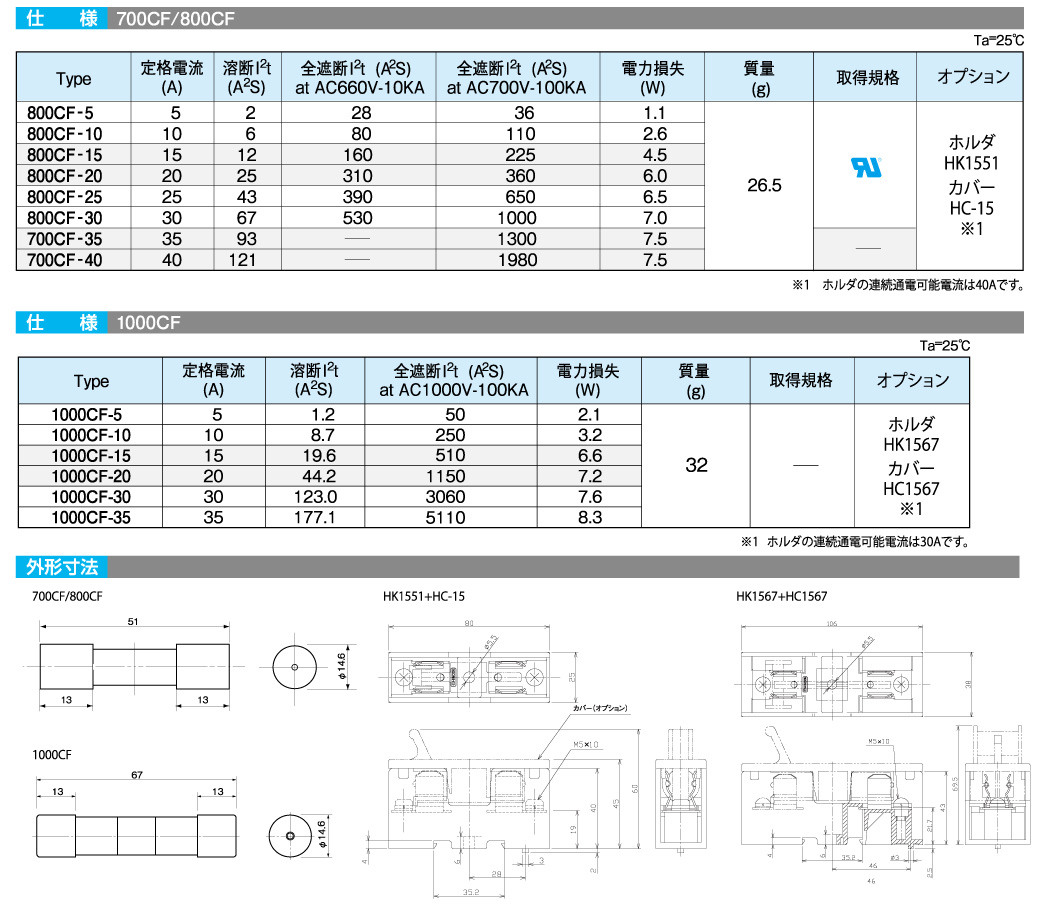Click the 取得規格 header in 1000CF table

pyautogui.click(x=801, y=380)
